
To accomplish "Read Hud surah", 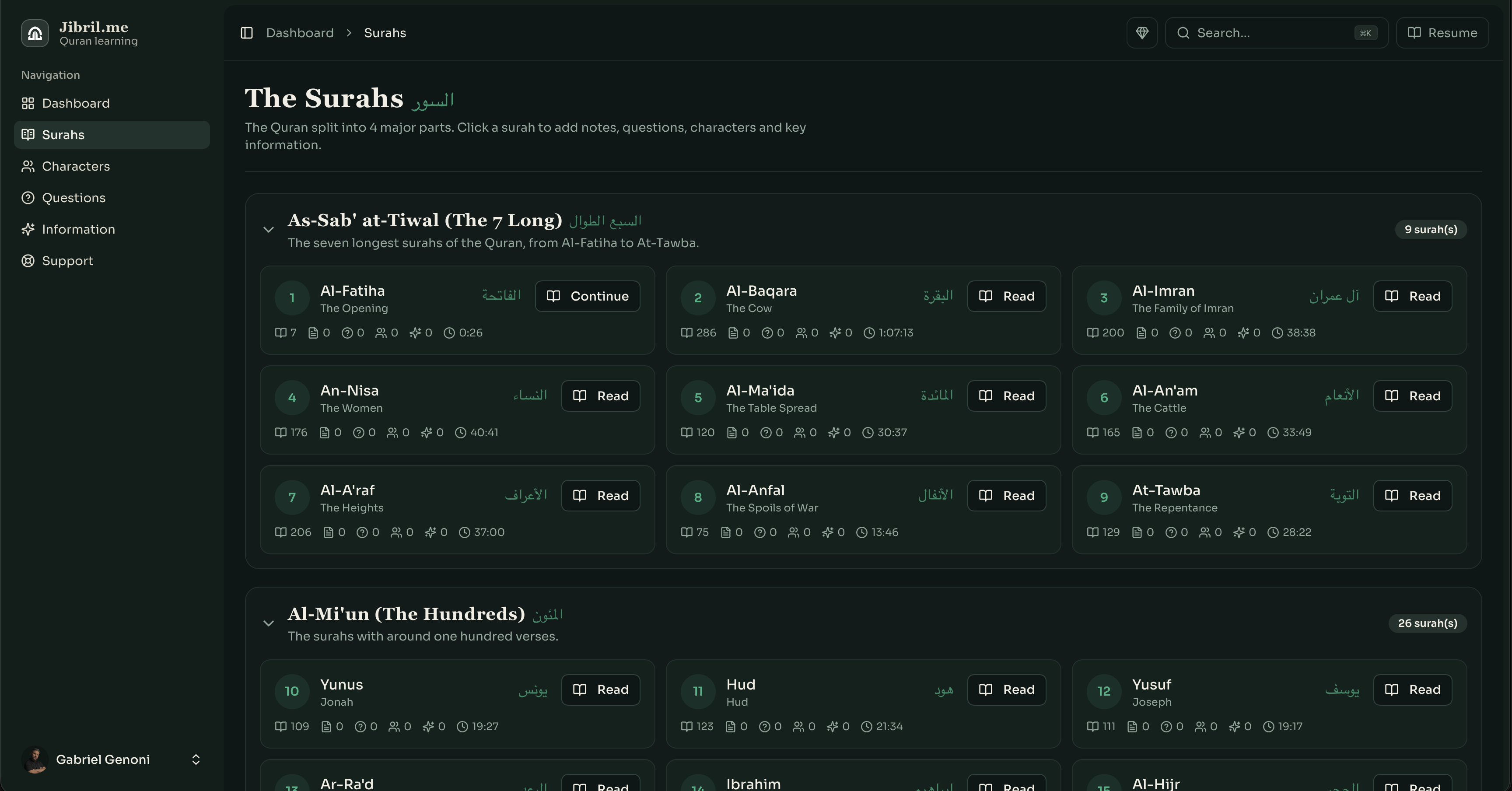I will pyautogui.click(x=1006, y=690).
